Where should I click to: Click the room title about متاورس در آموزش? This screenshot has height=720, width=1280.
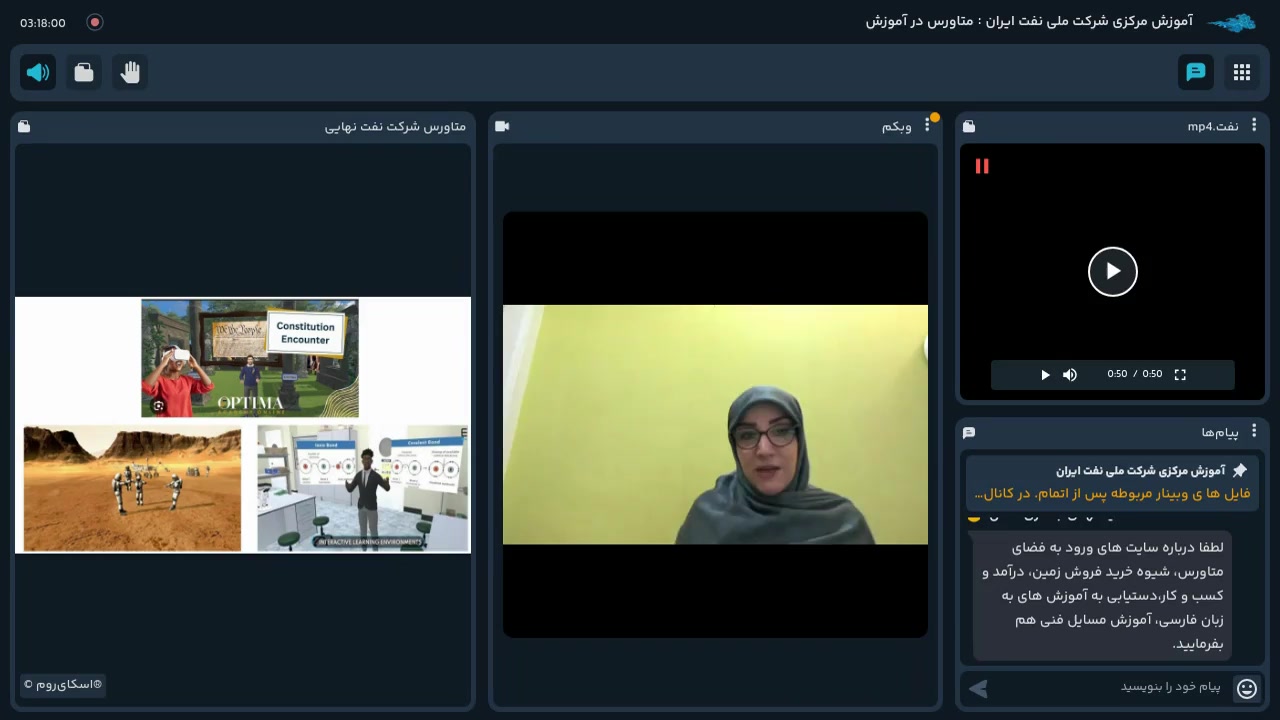point(1029,21)
